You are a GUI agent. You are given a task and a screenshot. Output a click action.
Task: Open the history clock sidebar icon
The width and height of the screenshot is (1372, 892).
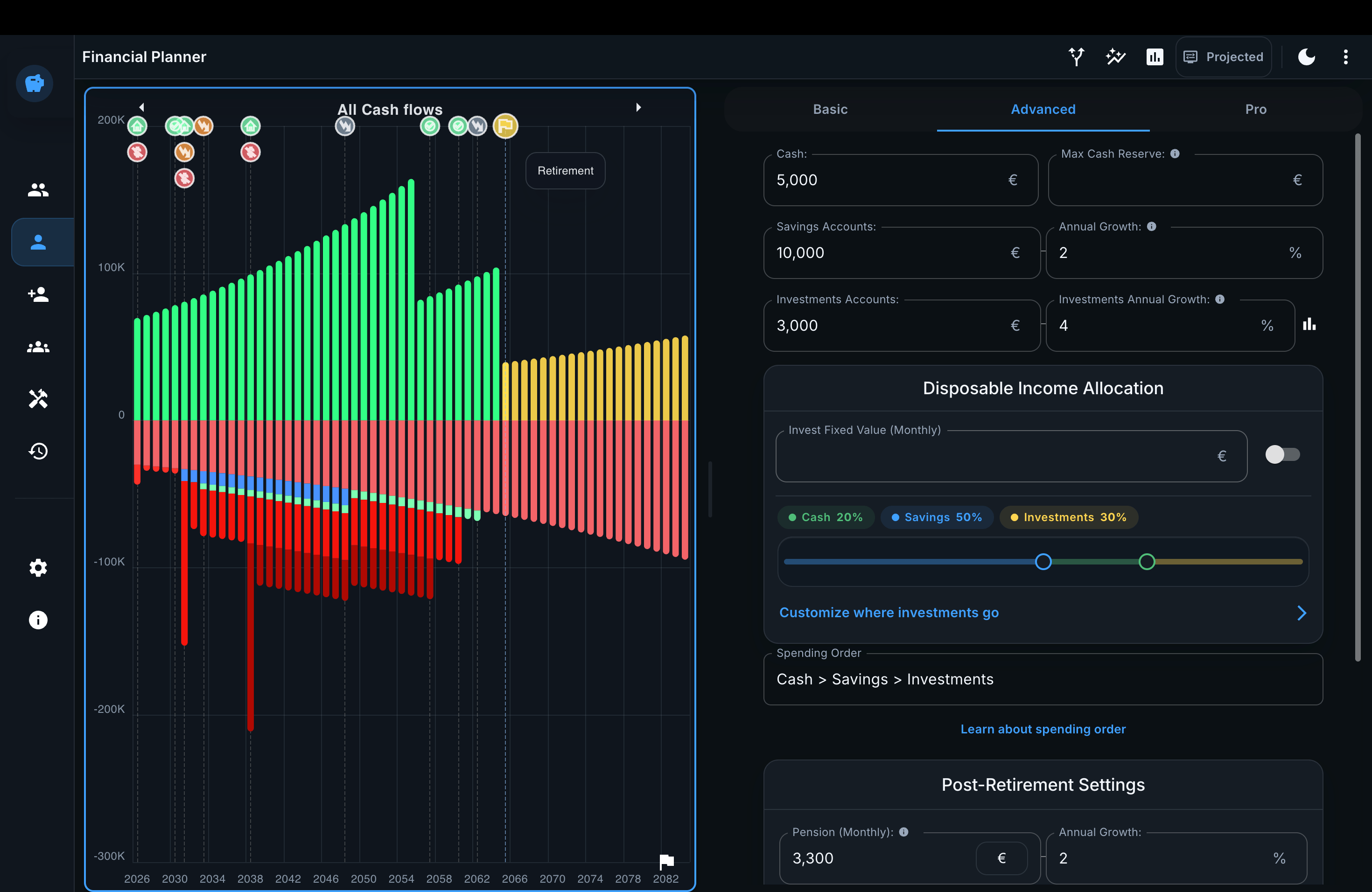(38, 451)
